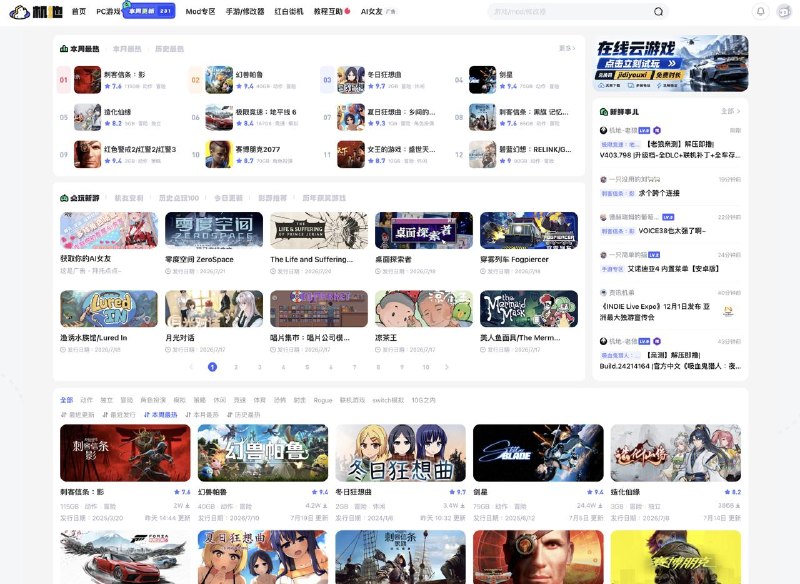Open the 手游/修改器 nav item
Image resolution: width=800 pixels, height=584 pixels.
point(245,11)
